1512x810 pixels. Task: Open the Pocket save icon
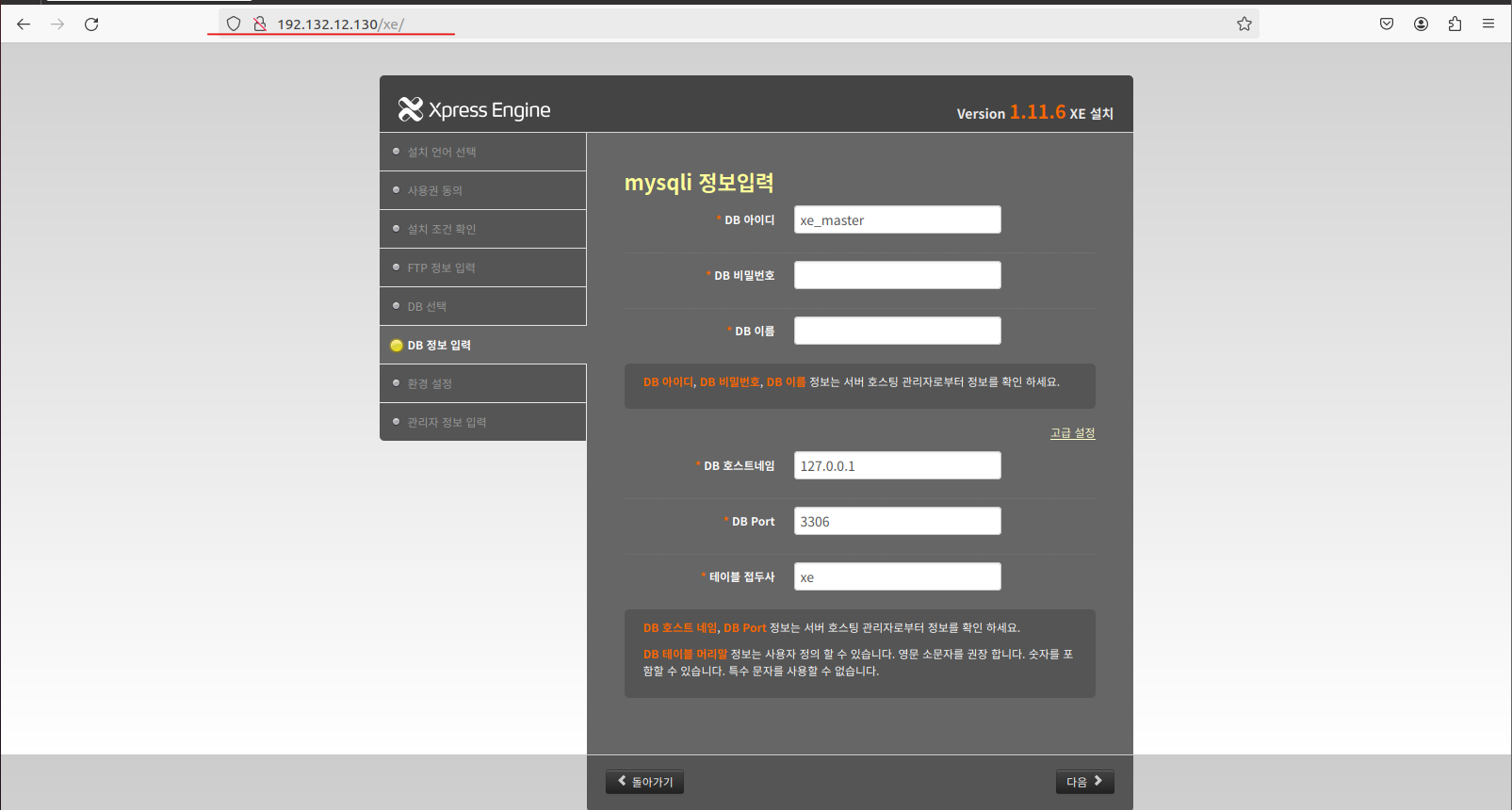click(x=1387, y=24)
